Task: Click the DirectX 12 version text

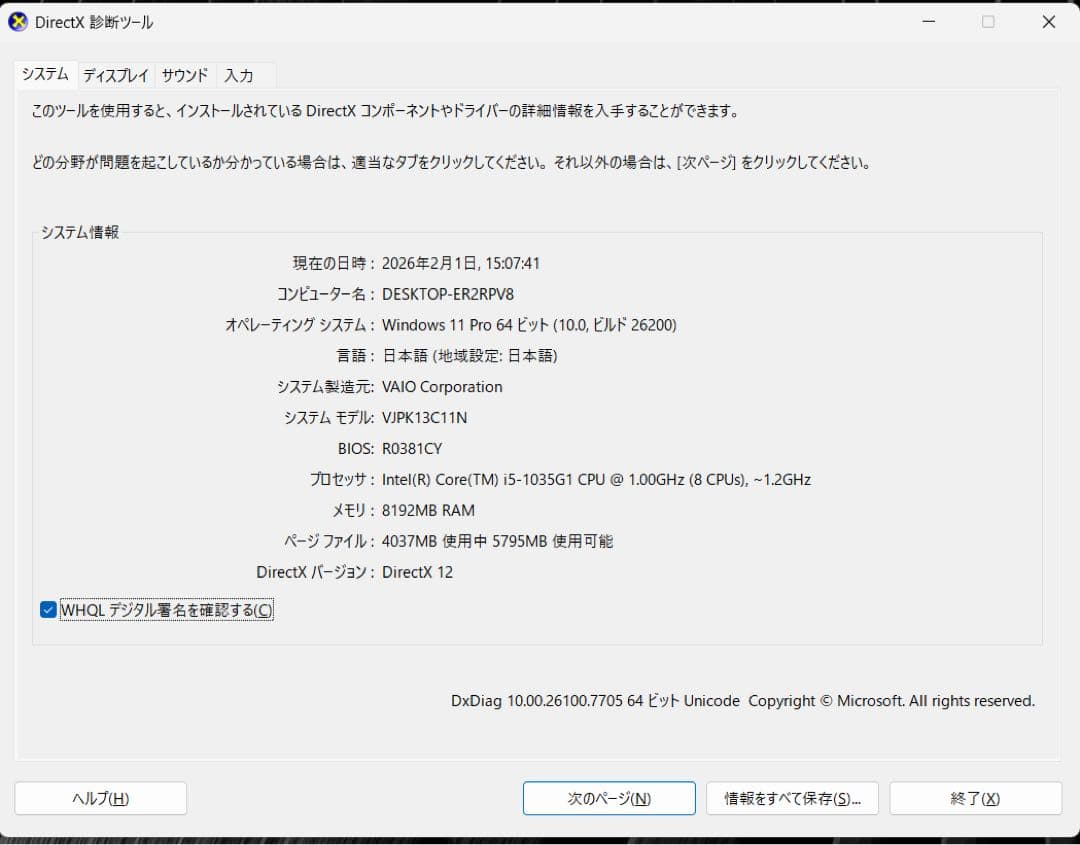Action: tap(417, 572)
